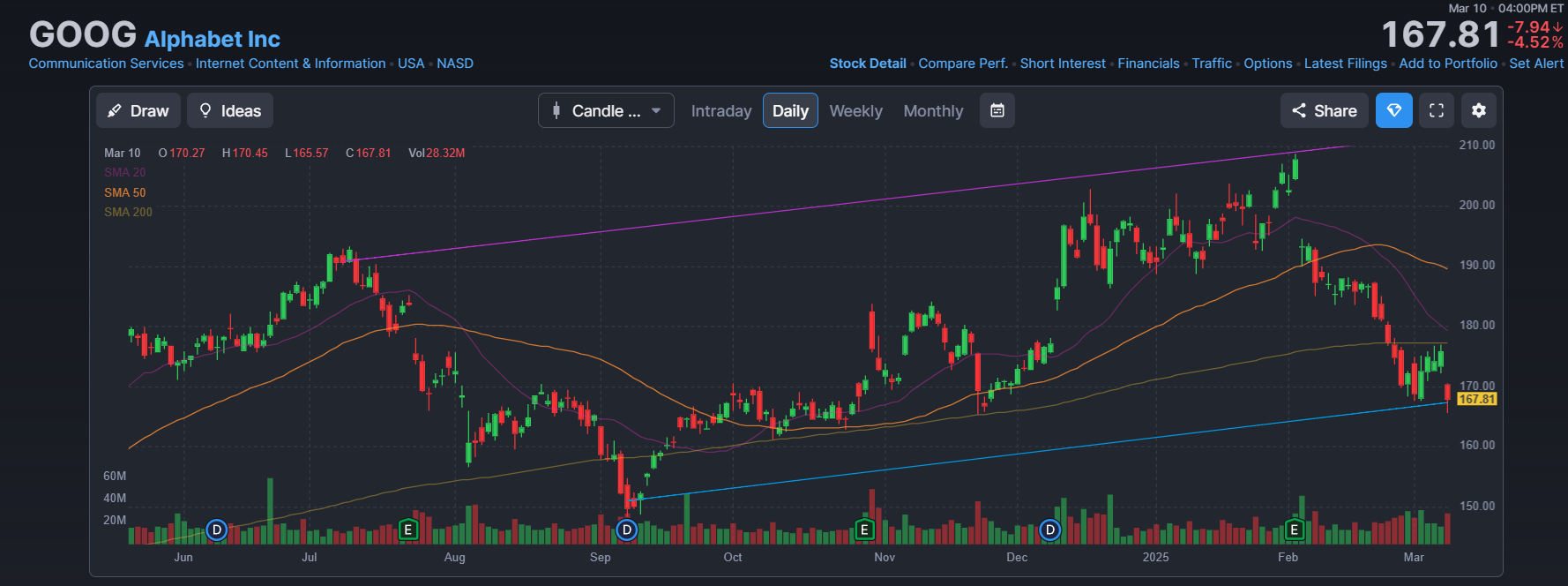Open the calendar date range icon
Screen dimensions: 1568x586
click(x=997, y=110)
